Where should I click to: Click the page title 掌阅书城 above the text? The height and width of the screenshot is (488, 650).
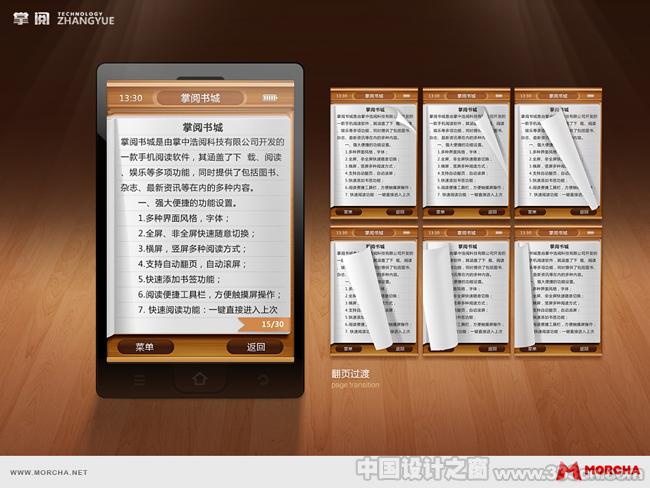pos(203,127)
